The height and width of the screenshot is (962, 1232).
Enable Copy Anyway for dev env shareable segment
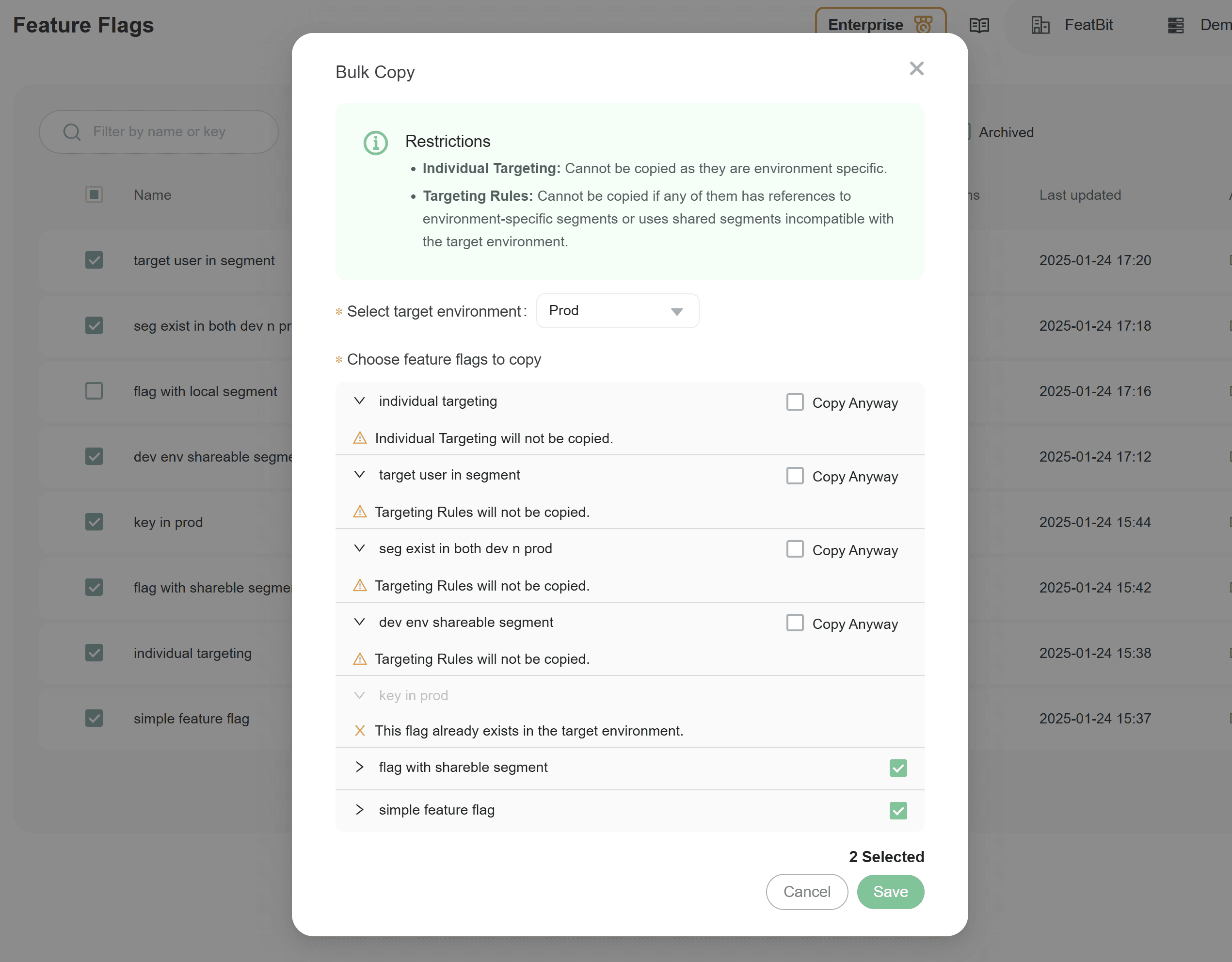(795, 622)
